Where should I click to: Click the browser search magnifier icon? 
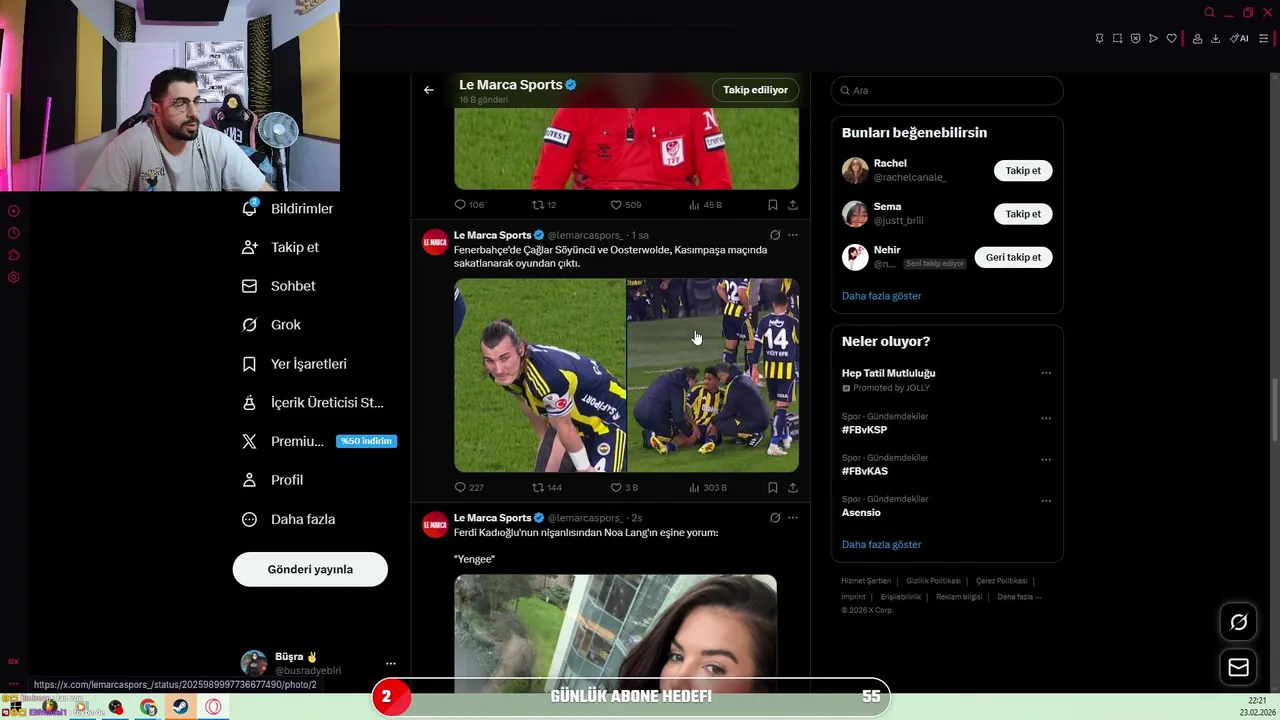point(1209,13)
